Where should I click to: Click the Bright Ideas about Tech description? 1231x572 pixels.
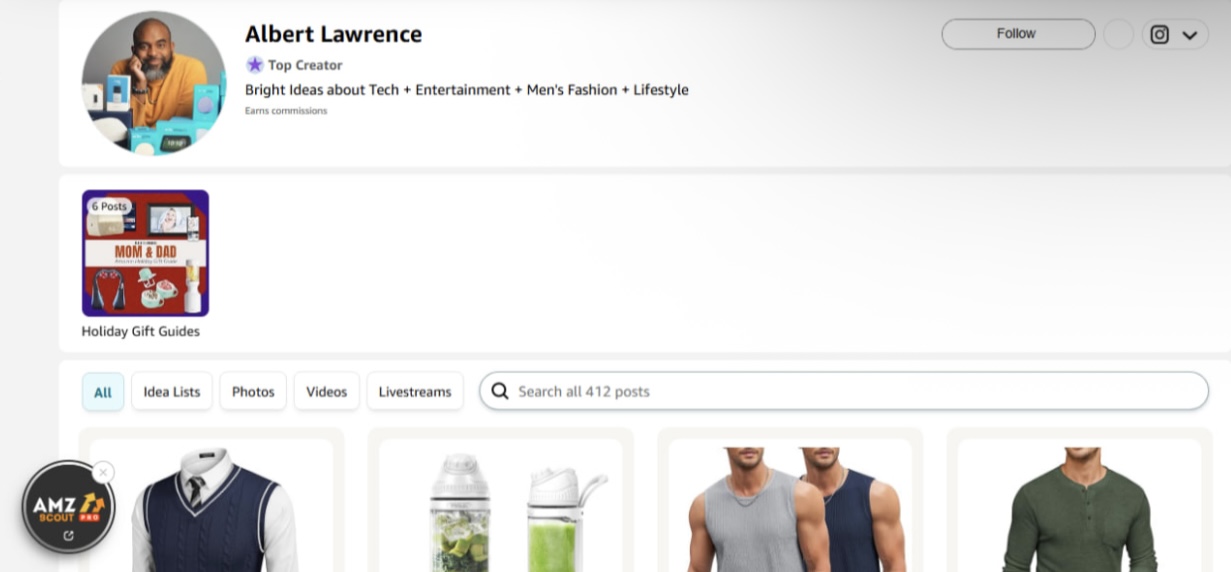pos(467,90)
